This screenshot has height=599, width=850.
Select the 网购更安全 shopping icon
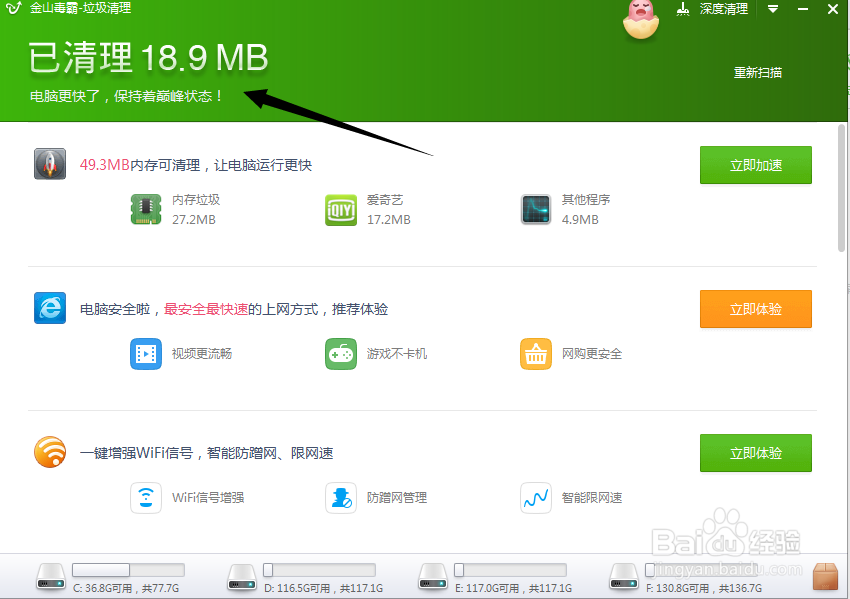click(x=536, y=354)
